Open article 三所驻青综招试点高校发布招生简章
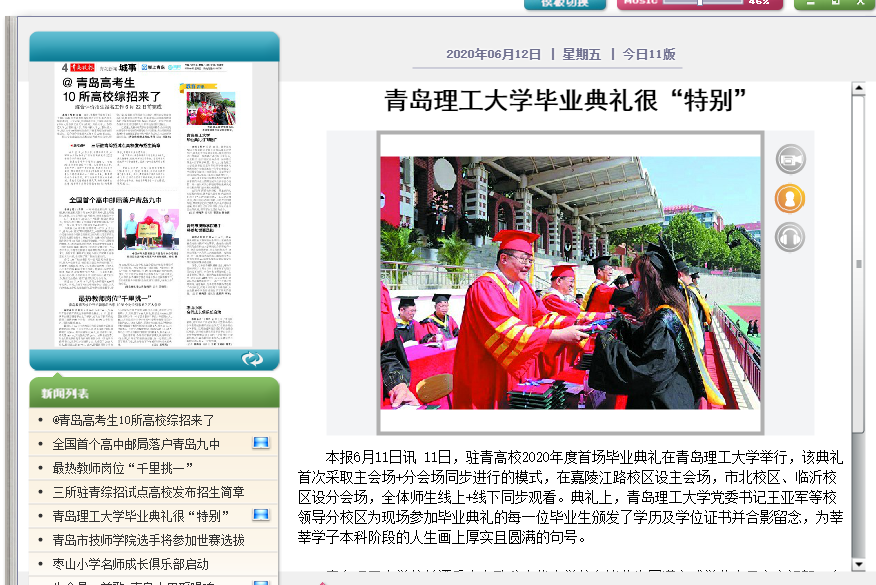 coord(148,492)
